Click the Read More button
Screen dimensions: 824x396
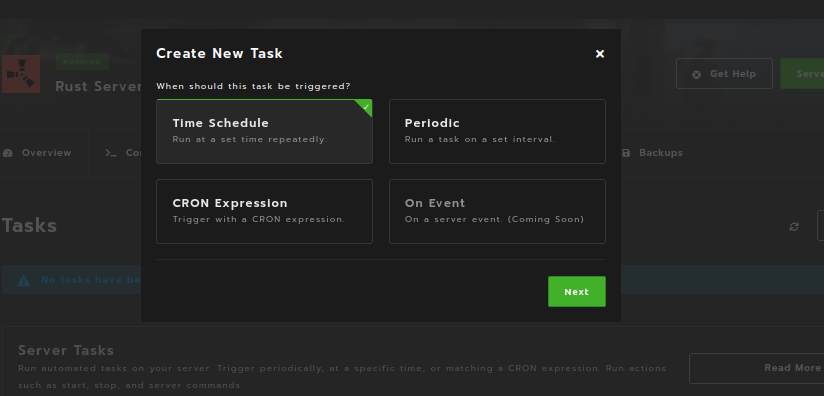point(757,368)
